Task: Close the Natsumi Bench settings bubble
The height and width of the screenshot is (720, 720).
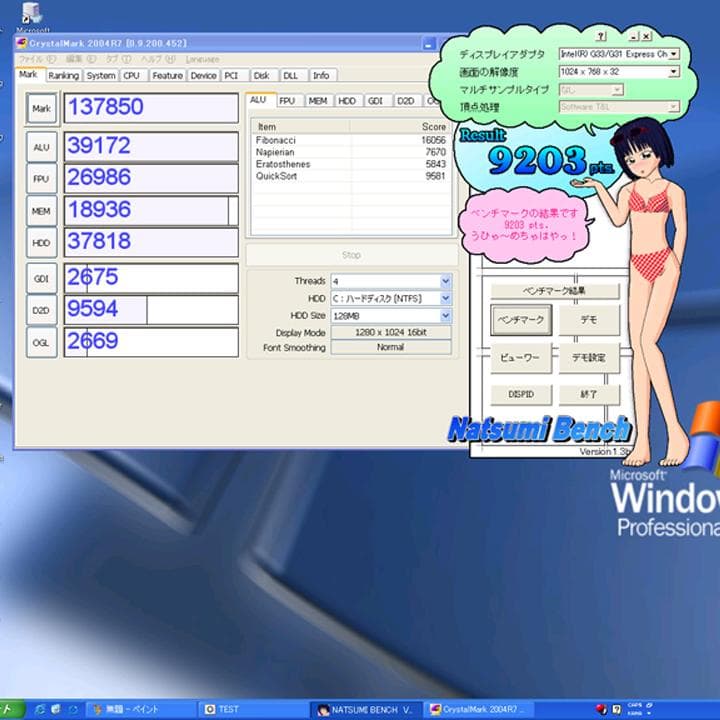Action: 646,36
